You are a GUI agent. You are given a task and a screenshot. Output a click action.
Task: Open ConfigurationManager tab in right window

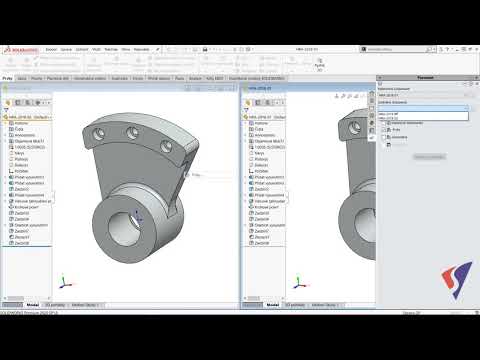coord(268,103)
